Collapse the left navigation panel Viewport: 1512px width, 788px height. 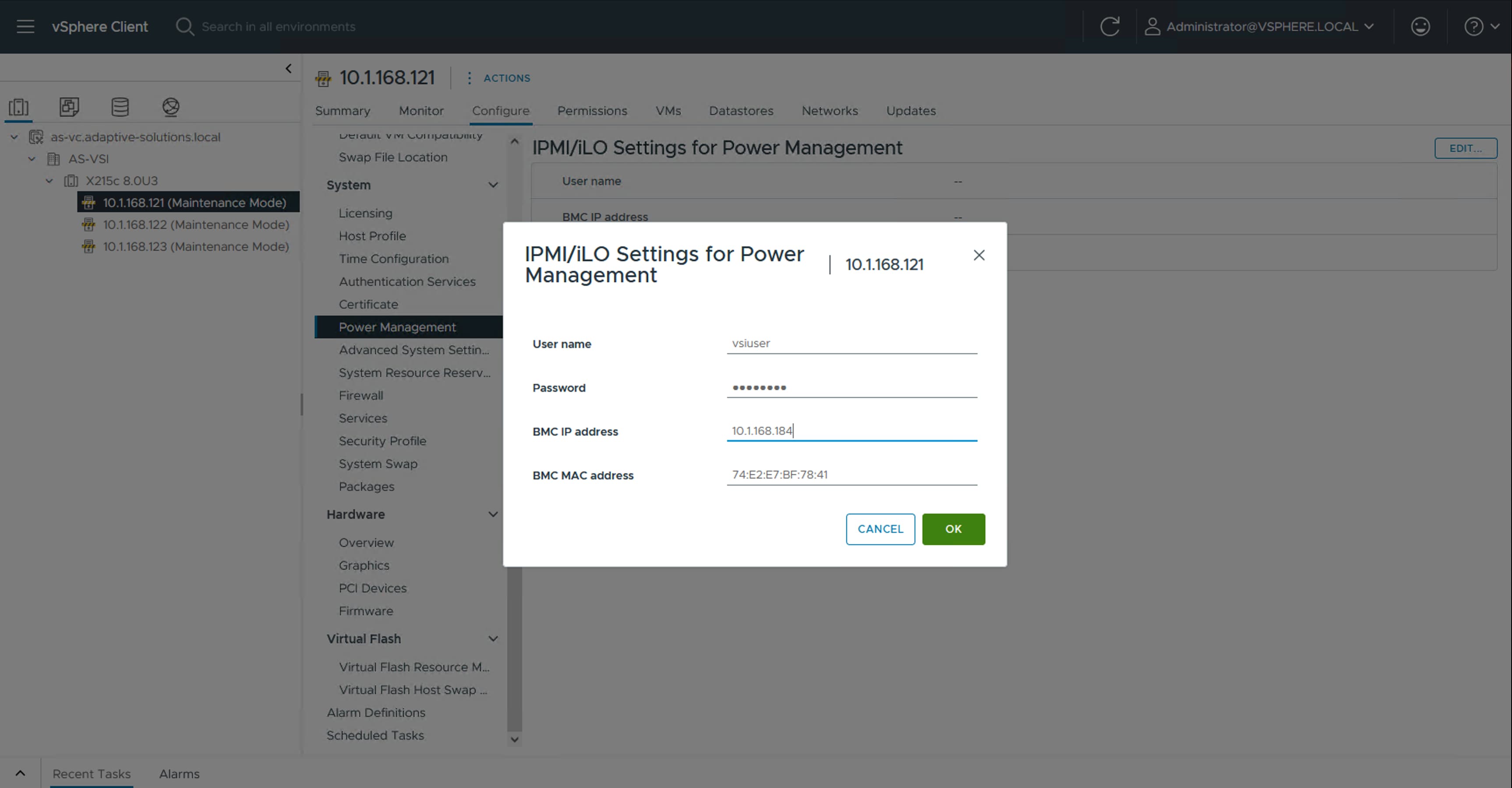click(288, 69)
